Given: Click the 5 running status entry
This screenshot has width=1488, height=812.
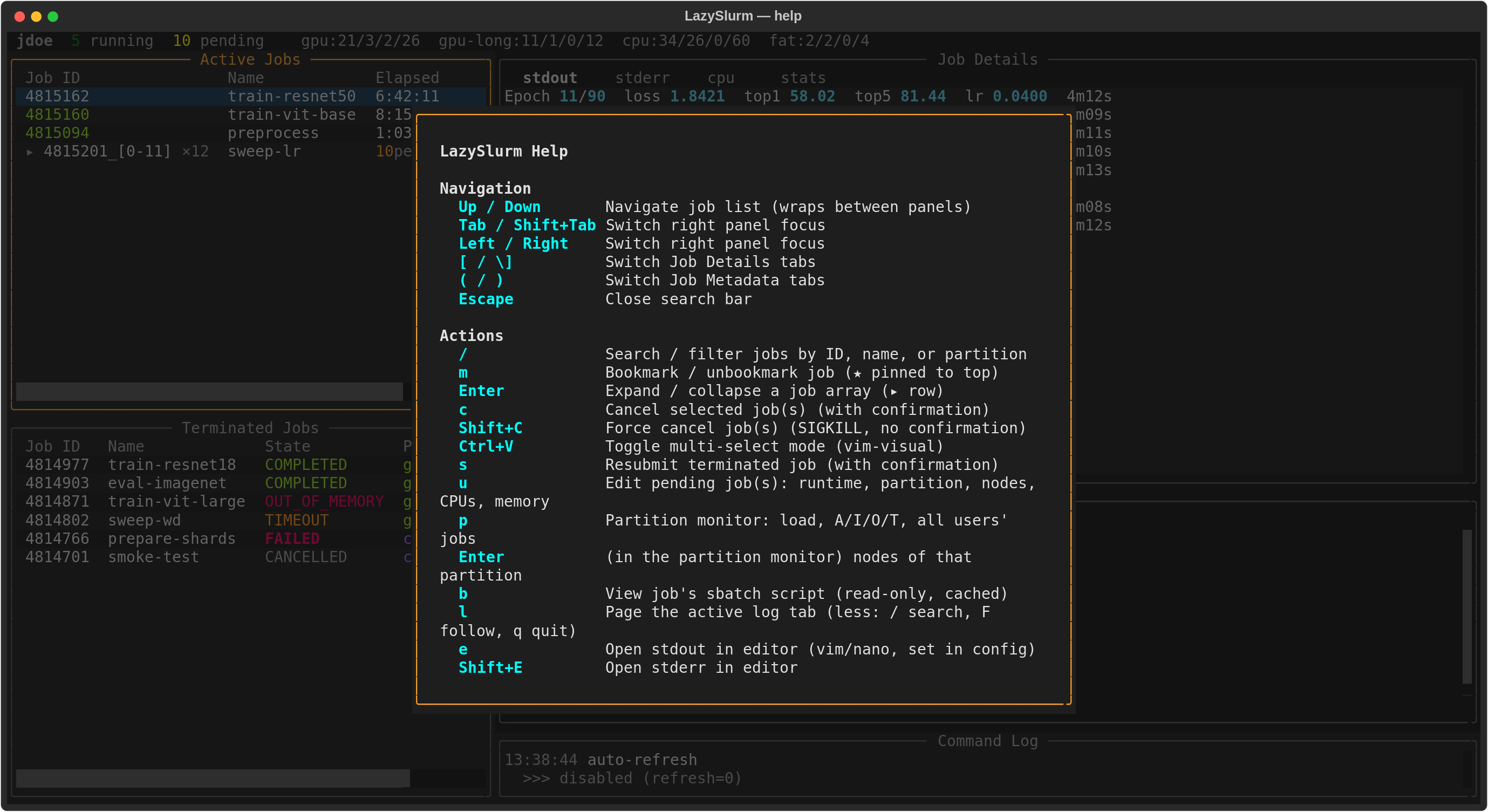Looking at the screenshot, I should click(x=113, y=41).
